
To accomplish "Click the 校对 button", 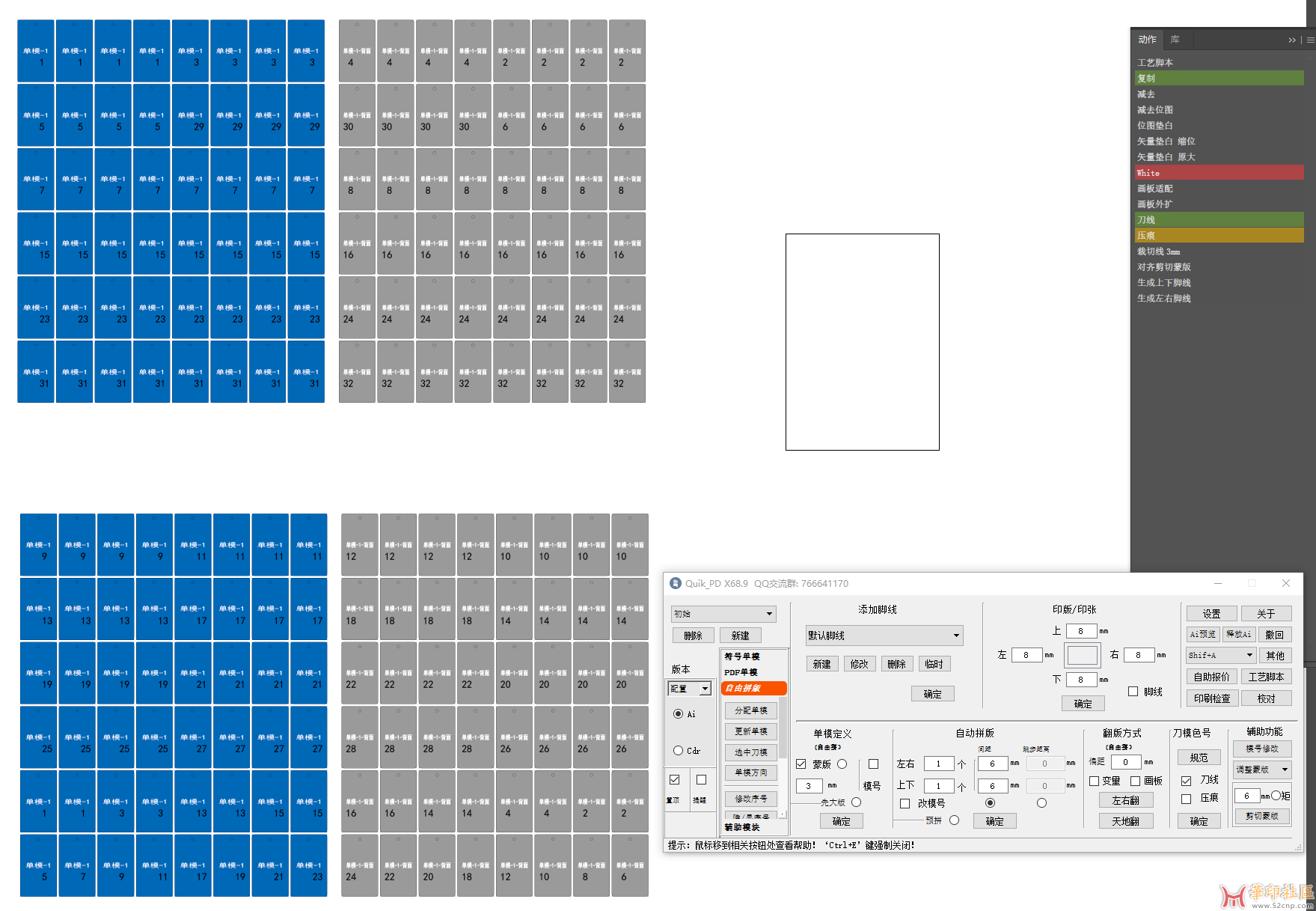I will 1266,698.
